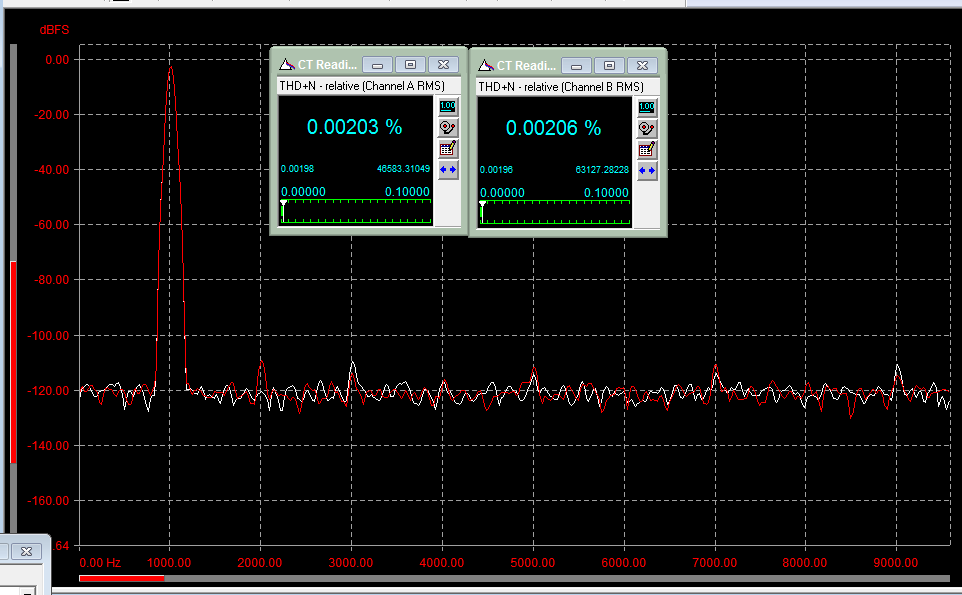
Task: Click the blue left-right arrows icon in Channel B window
Action: (x=647, y=171)
